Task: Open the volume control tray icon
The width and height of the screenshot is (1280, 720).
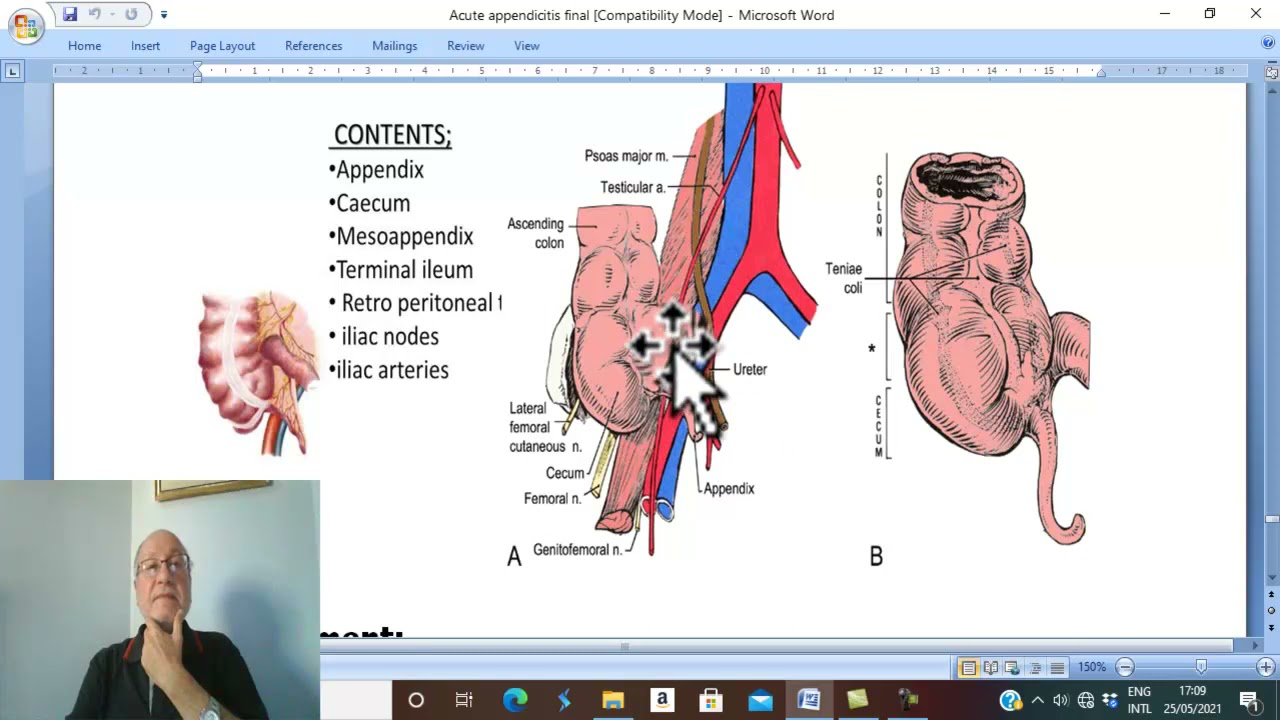Action: coord(1060,700)
